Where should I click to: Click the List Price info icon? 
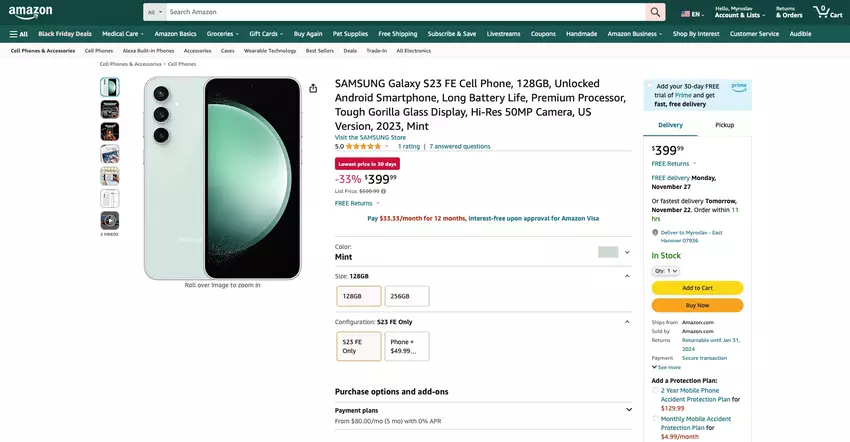coord(383,191)
